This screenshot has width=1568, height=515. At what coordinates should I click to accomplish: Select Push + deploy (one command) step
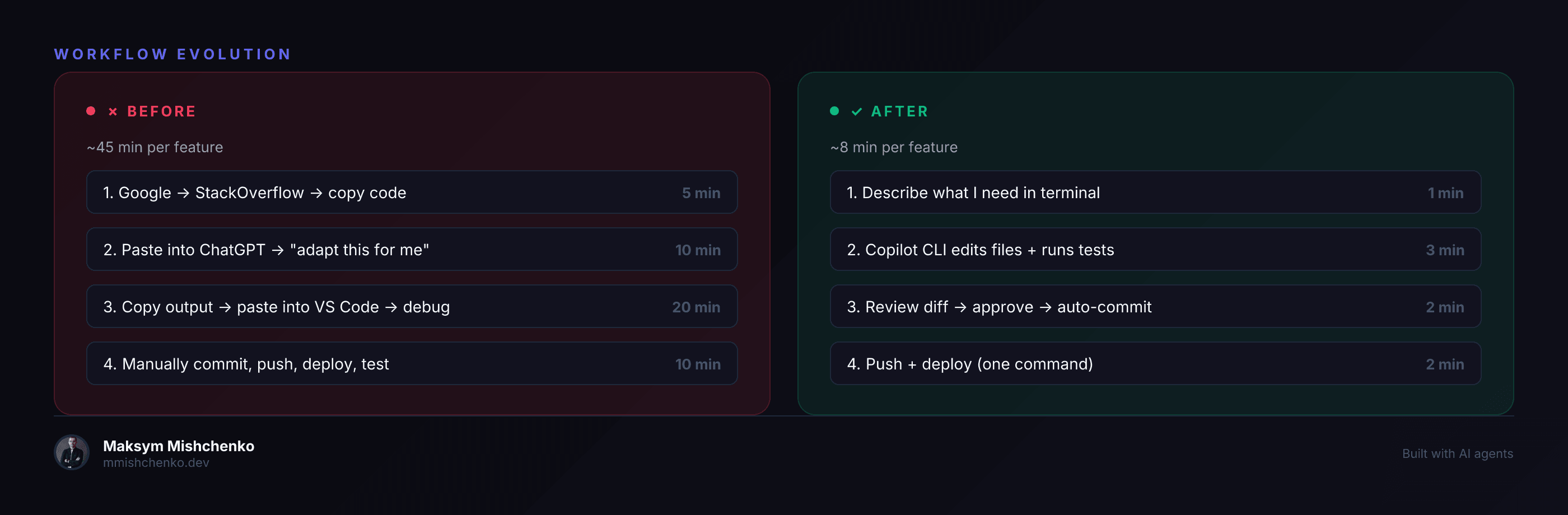tap(1155, 364)
